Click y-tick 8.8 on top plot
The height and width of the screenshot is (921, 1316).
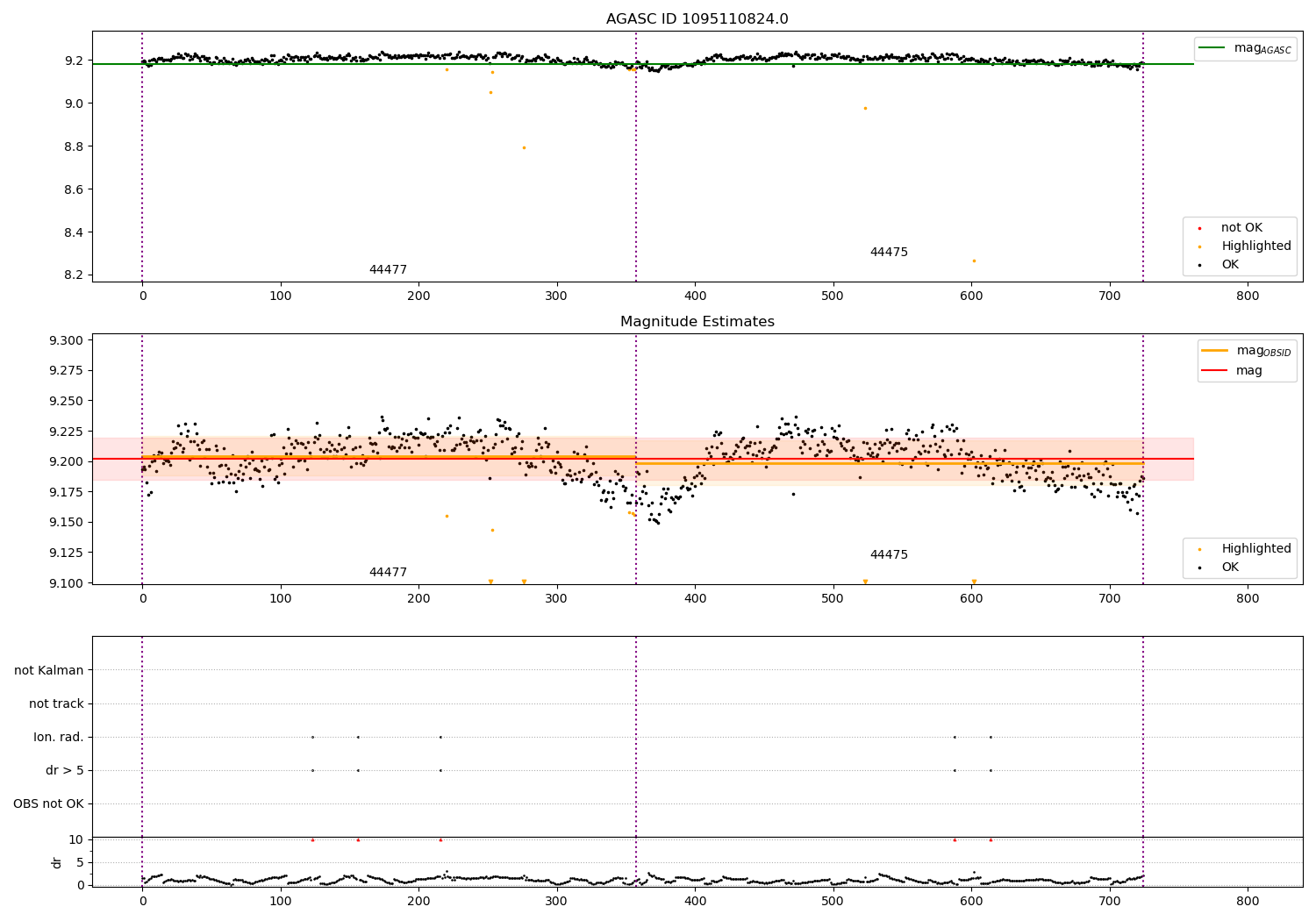coord(75,146)
